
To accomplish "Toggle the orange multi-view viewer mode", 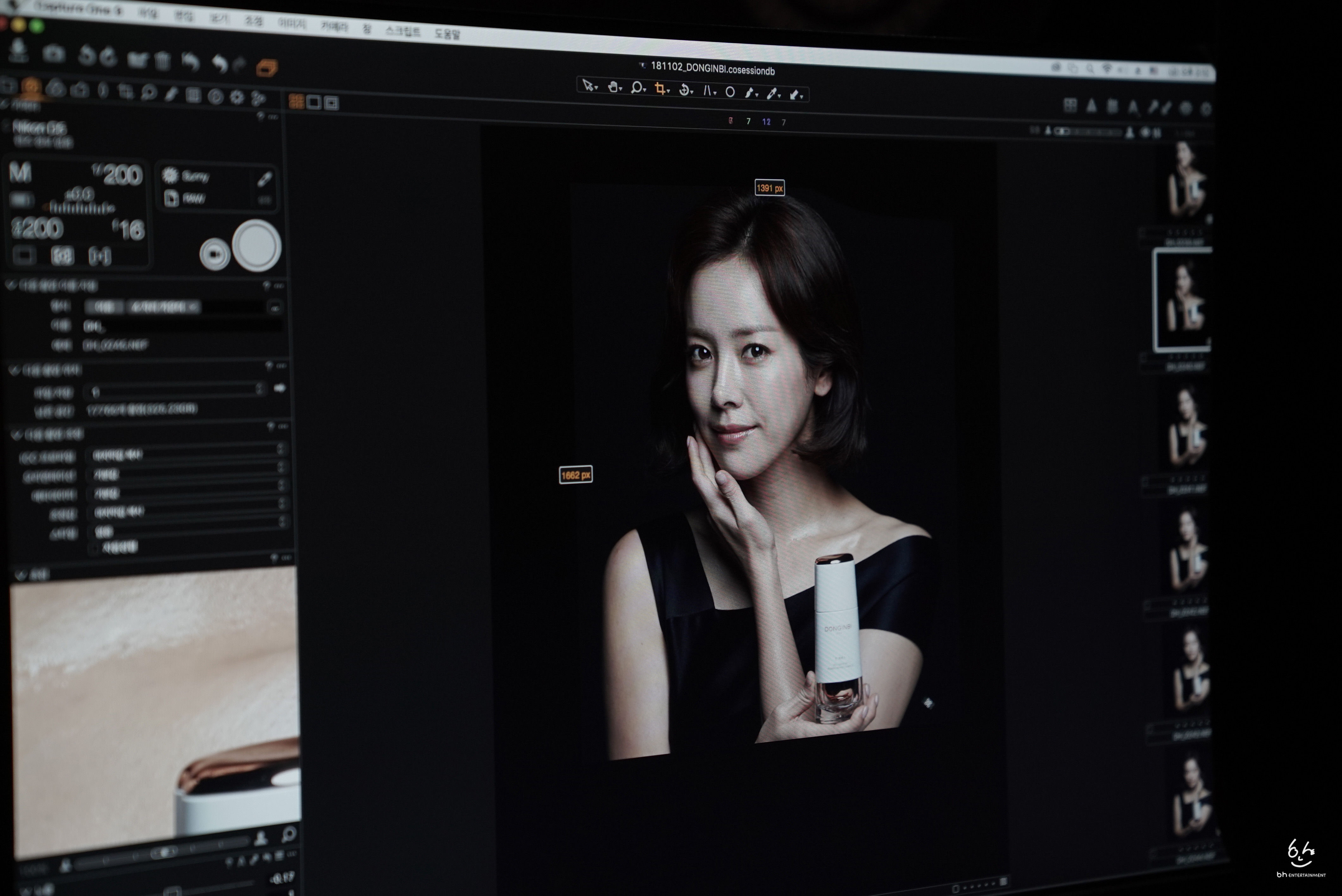I will click(x=296, y=101).
